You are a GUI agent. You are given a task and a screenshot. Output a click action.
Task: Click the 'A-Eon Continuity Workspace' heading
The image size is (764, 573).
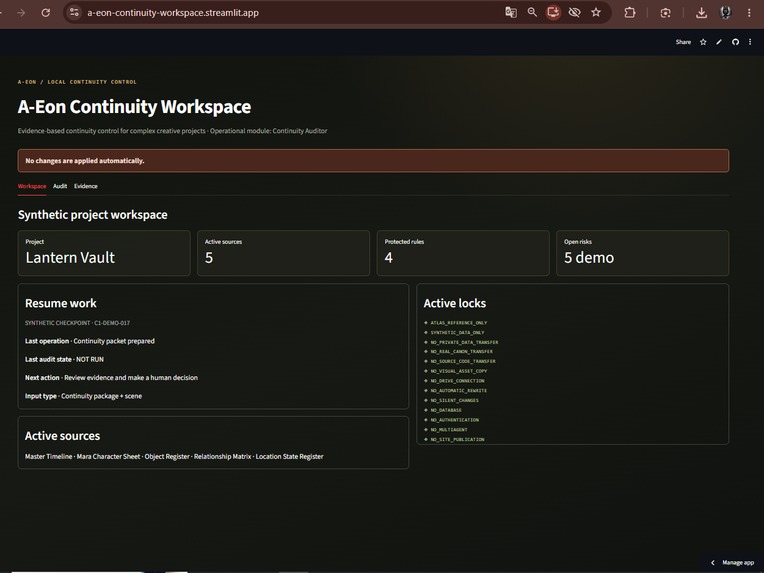(134, 107)
